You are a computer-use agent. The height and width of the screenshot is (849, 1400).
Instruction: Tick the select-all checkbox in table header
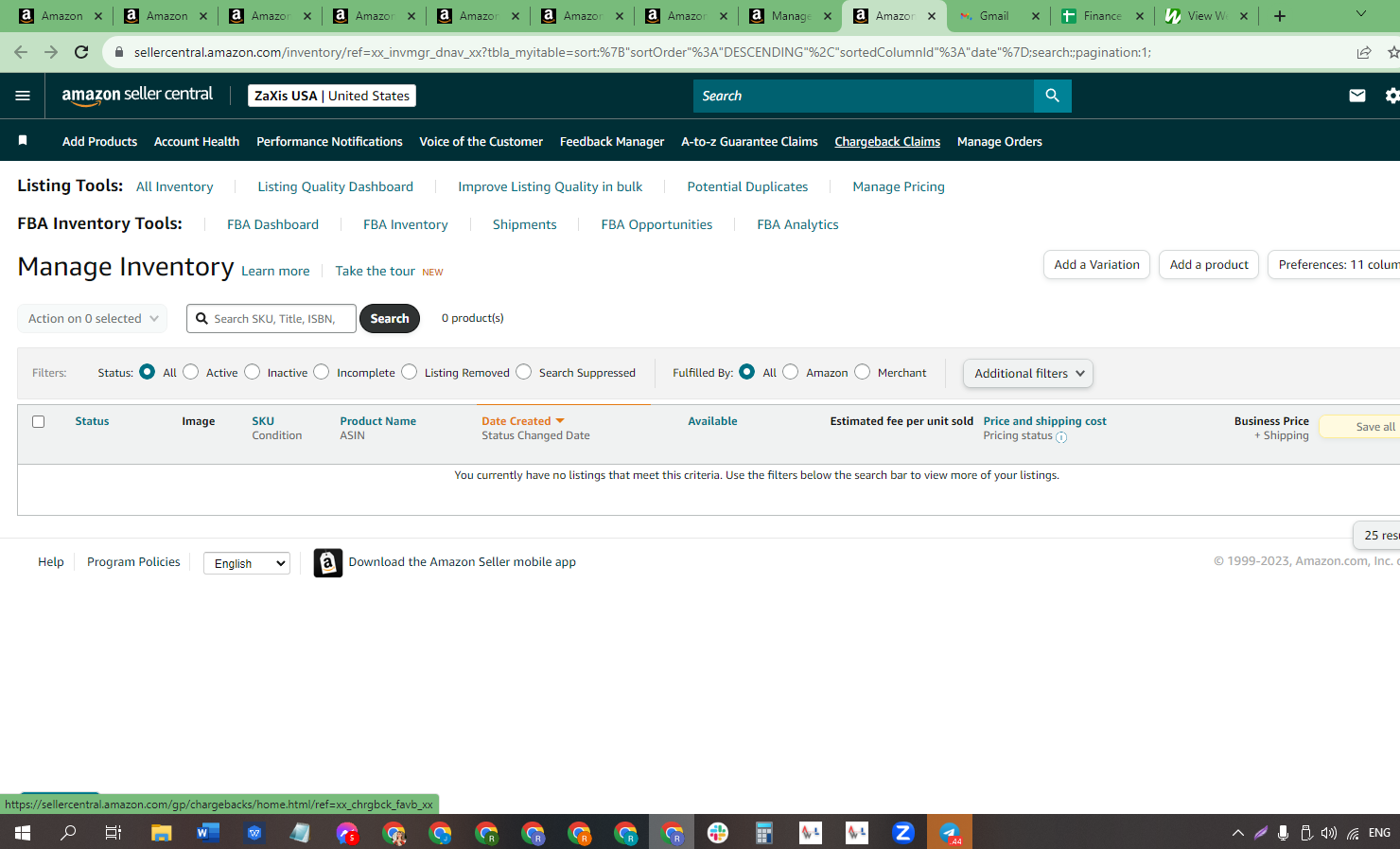click(39, 421)
